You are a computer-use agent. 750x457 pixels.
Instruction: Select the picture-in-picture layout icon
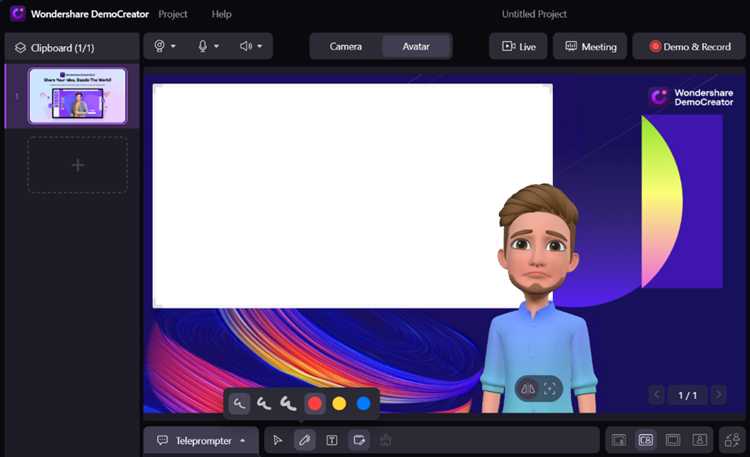[646, 440]
